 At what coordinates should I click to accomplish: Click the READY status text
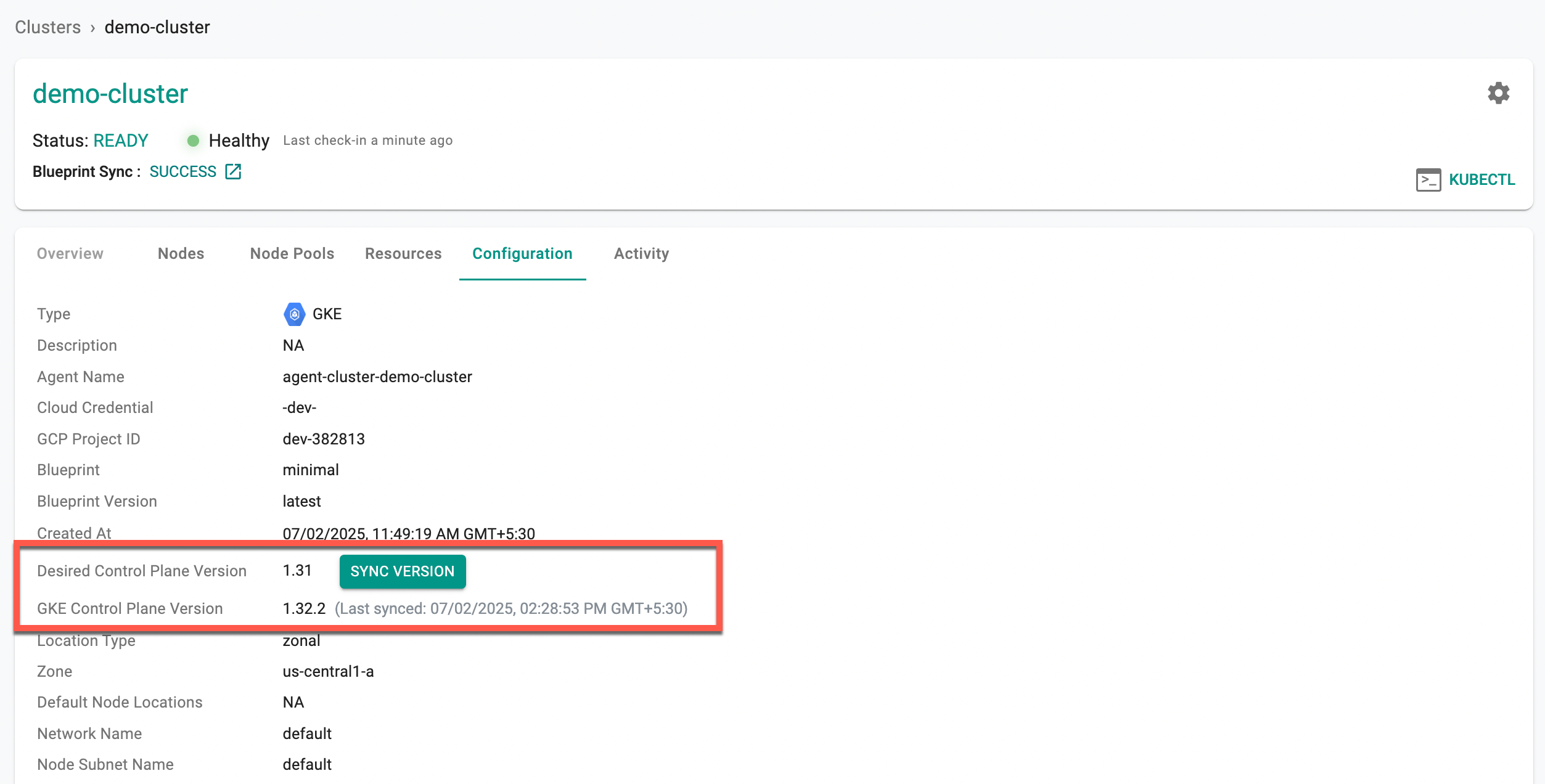(x=121, y=141)
